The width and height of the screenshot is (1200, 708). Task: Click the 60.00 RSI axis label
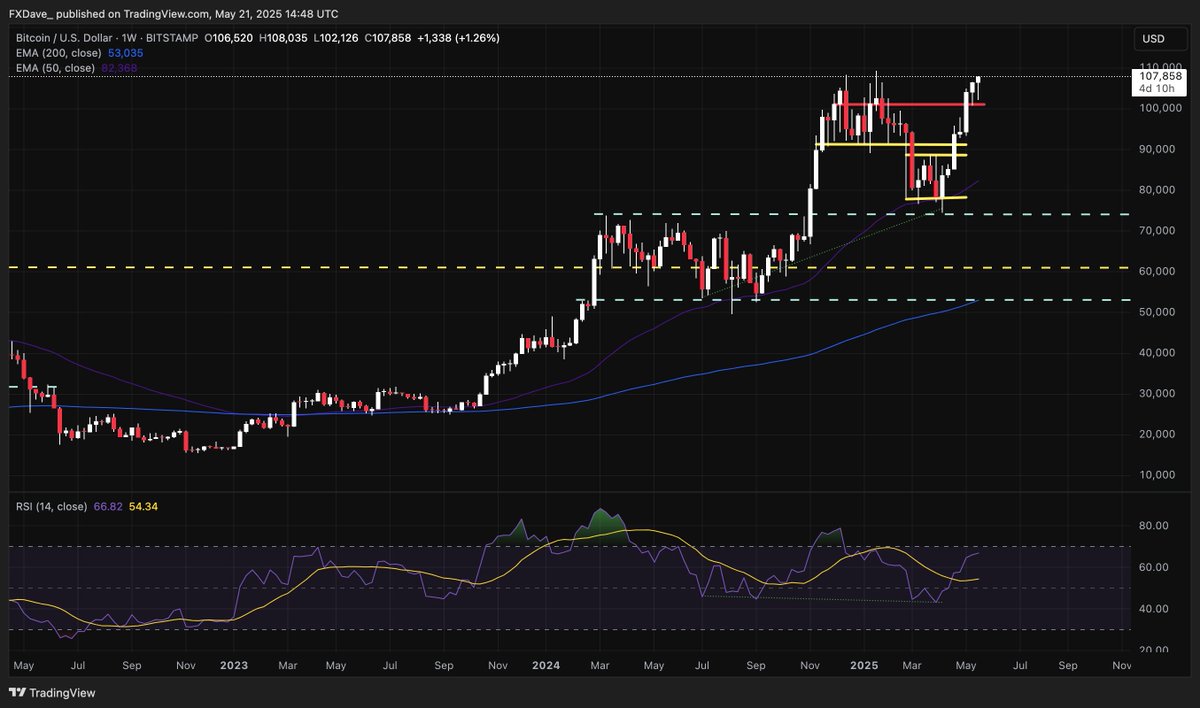coord(1155,567)
